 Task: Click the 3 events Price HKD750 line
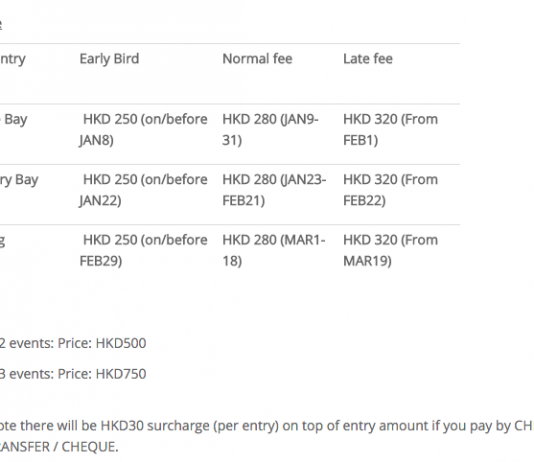[73, 374]
